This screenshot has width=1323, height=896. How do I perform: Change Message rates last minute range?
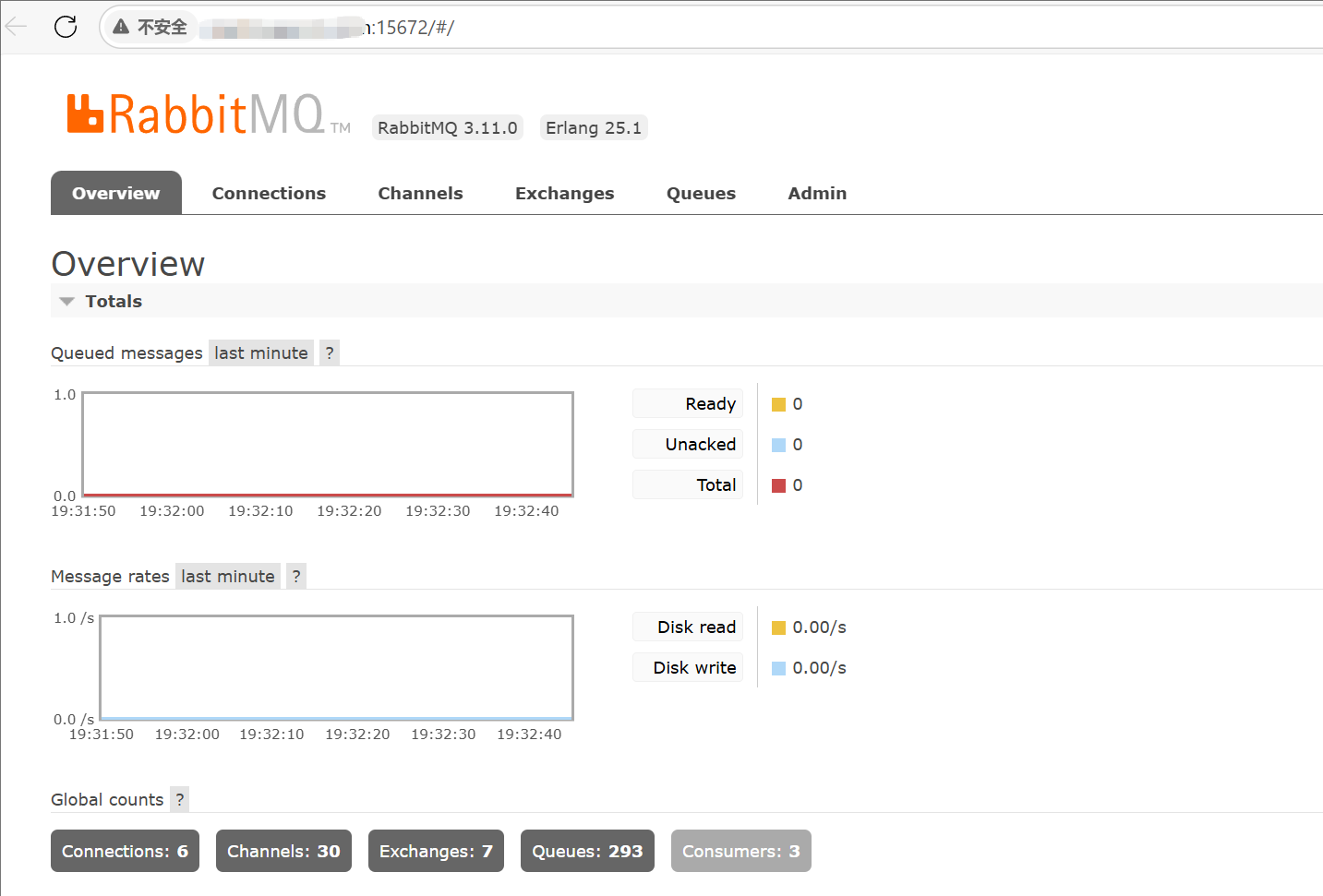tap(228, 576)
